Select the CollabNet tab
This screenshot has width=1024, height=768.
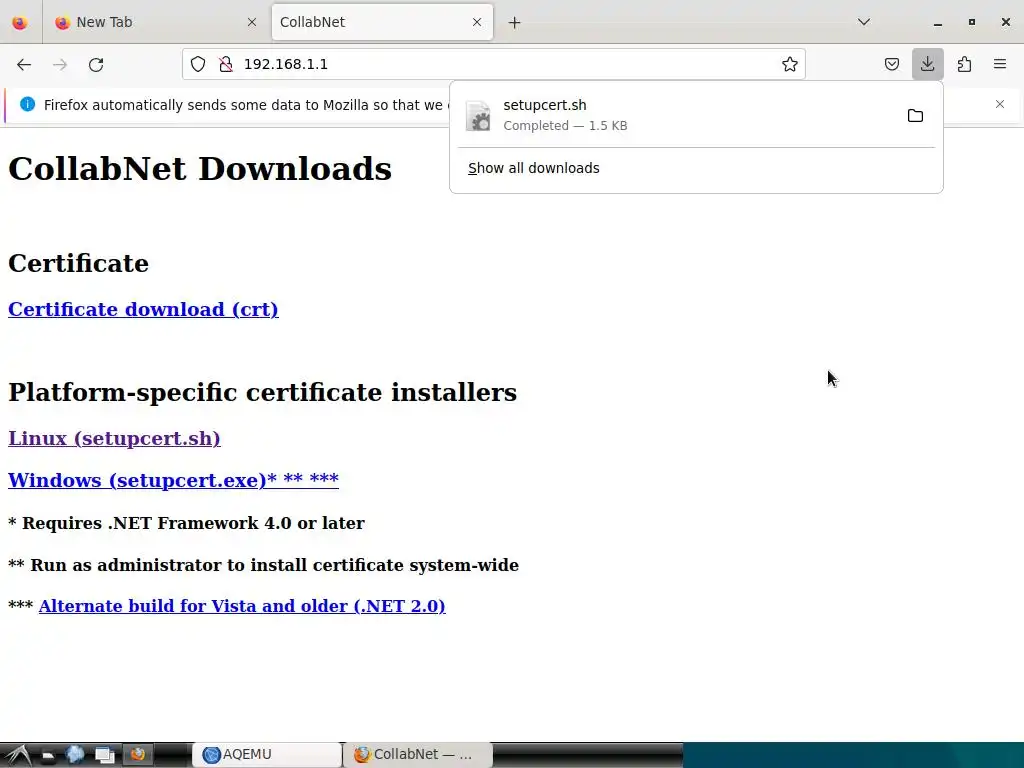pyautogui.click(x=382, y=22)
